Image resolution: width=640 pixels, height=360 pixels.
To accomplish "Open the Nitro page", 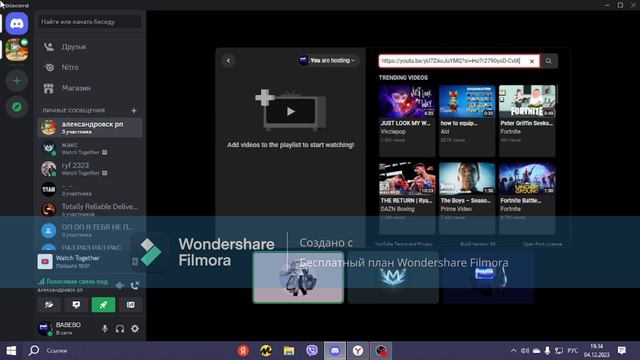I will pos(90,67).
